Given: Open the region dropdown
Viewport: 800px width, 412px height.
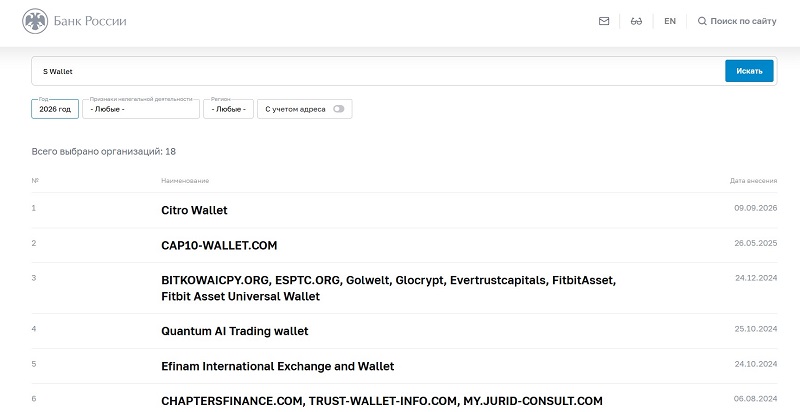Looking at the screenshot, I should click(229, 109).
